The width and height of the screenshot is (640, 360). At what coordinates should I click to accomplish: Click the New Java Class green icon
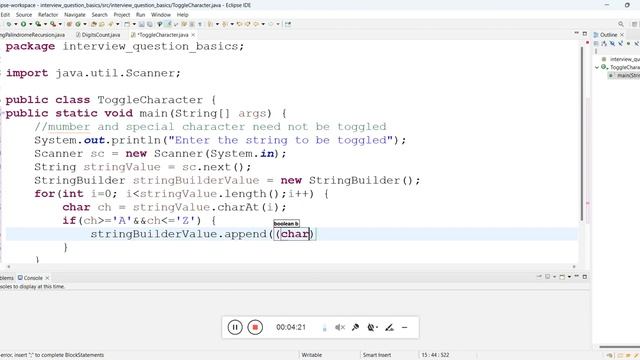[78, 24]
